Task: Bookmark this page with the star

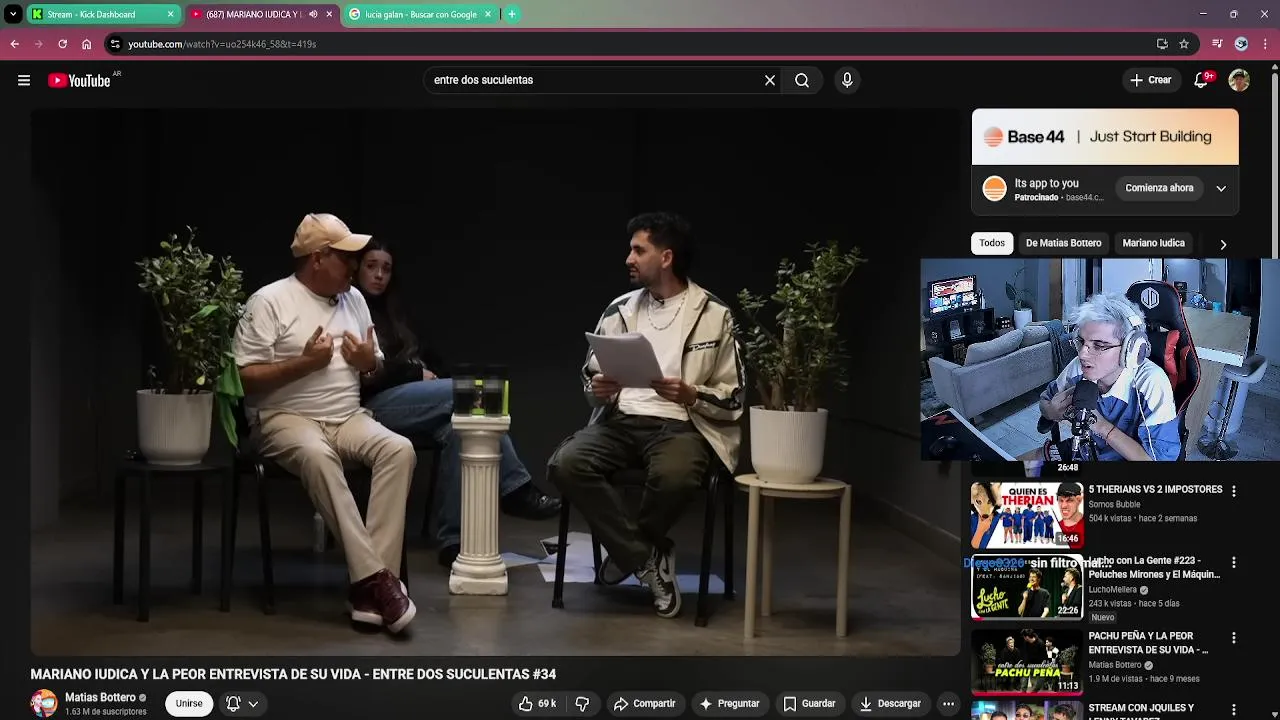Action: pyautogui.click(x=1184, y=44)
